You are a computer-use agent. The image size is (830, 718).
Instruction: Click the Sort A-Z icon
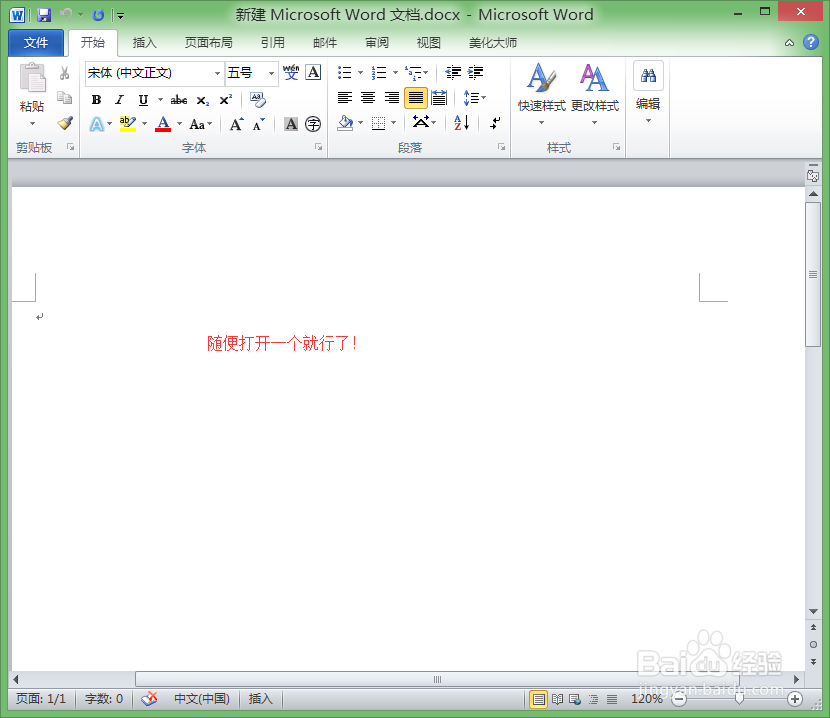pos(462,123)
